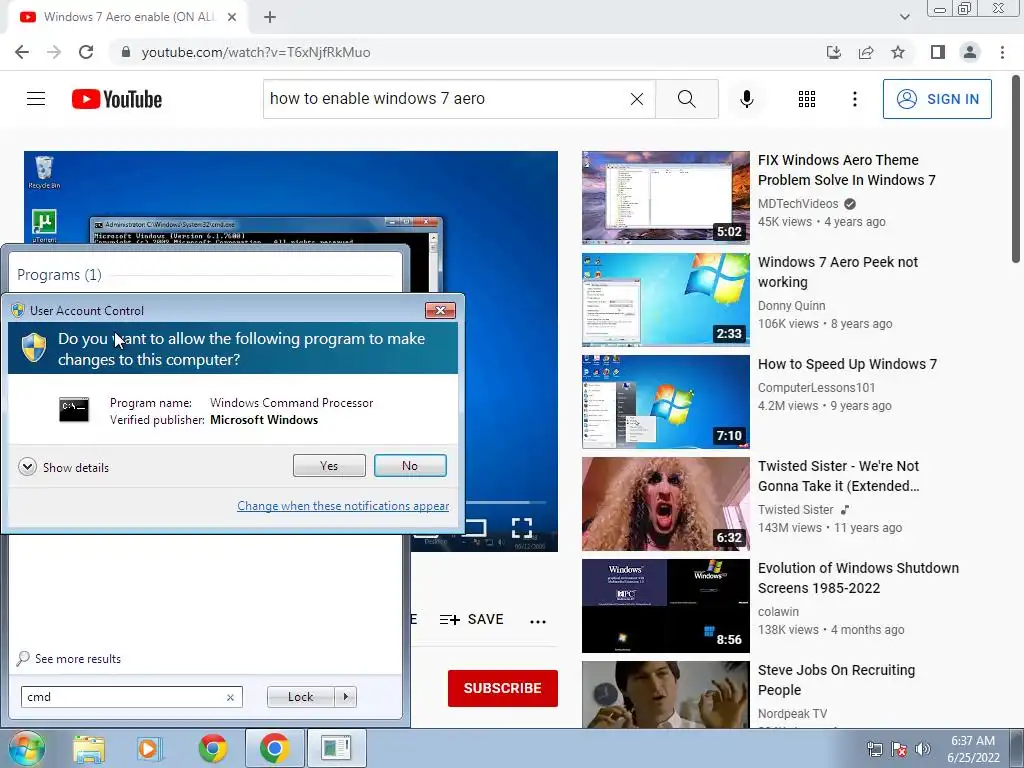Image resolution: width=1024 pixels, height=768 pixels.
Task: Click the first Chrome taskbar icon
Action: pyautogui.click(x=213, y=748)
